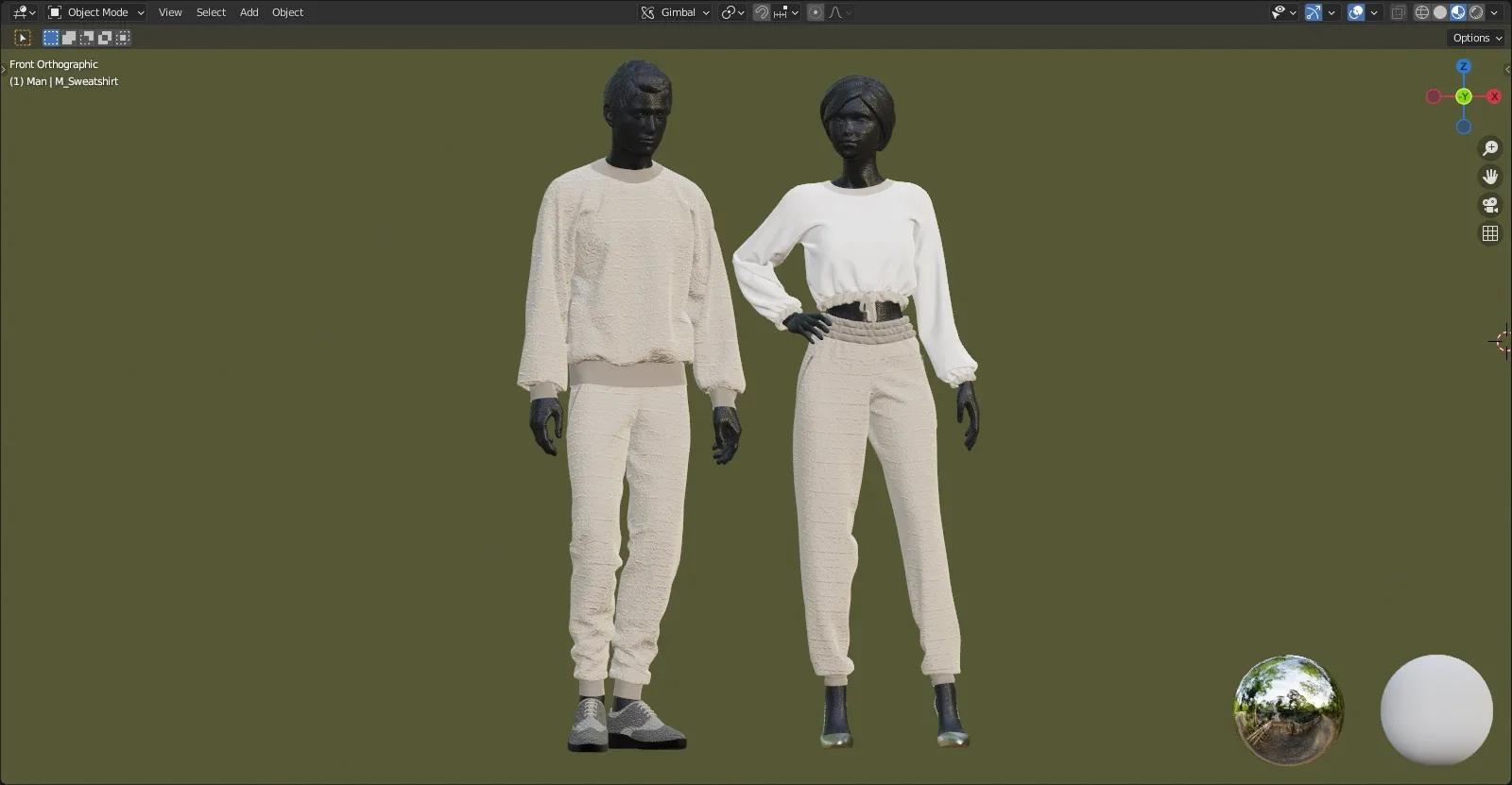Open the Object Mode dropdown
The width and height of the screenshot is (1512, 785).
click(x=95, y=12)
